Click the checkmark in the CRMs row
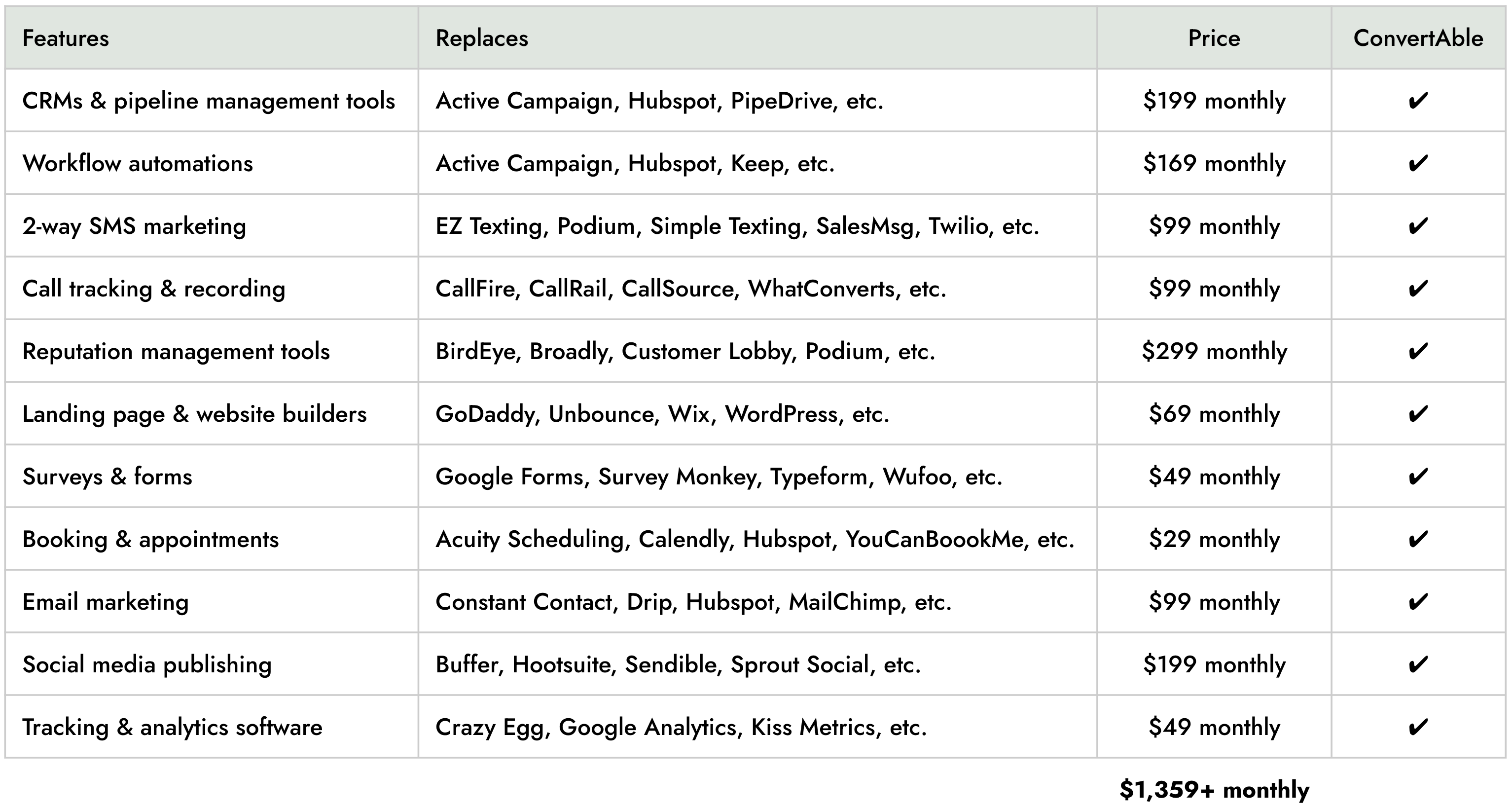Image resolution: width=1512 pixels, height=808 pixels. [x=1418, y=101]
